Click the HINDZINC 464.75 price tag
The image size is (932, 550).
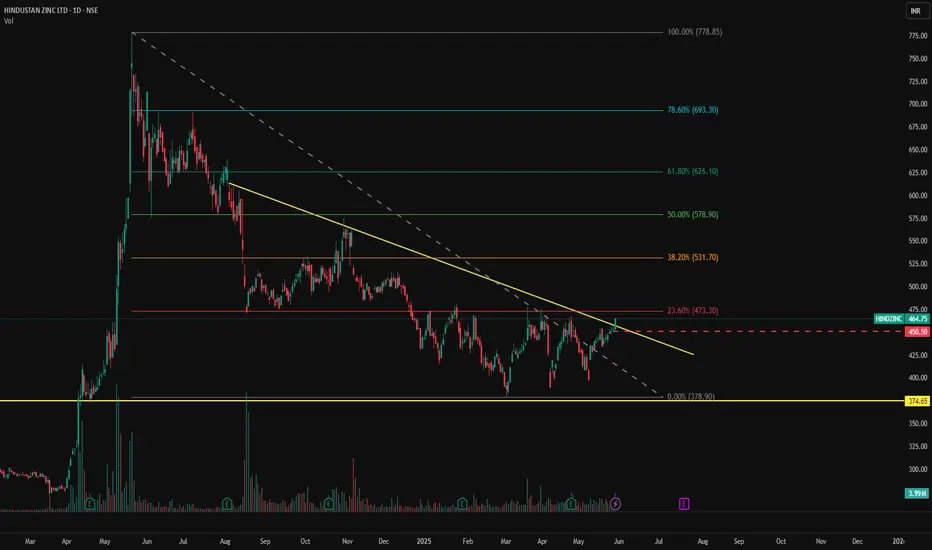pos(901,319)
